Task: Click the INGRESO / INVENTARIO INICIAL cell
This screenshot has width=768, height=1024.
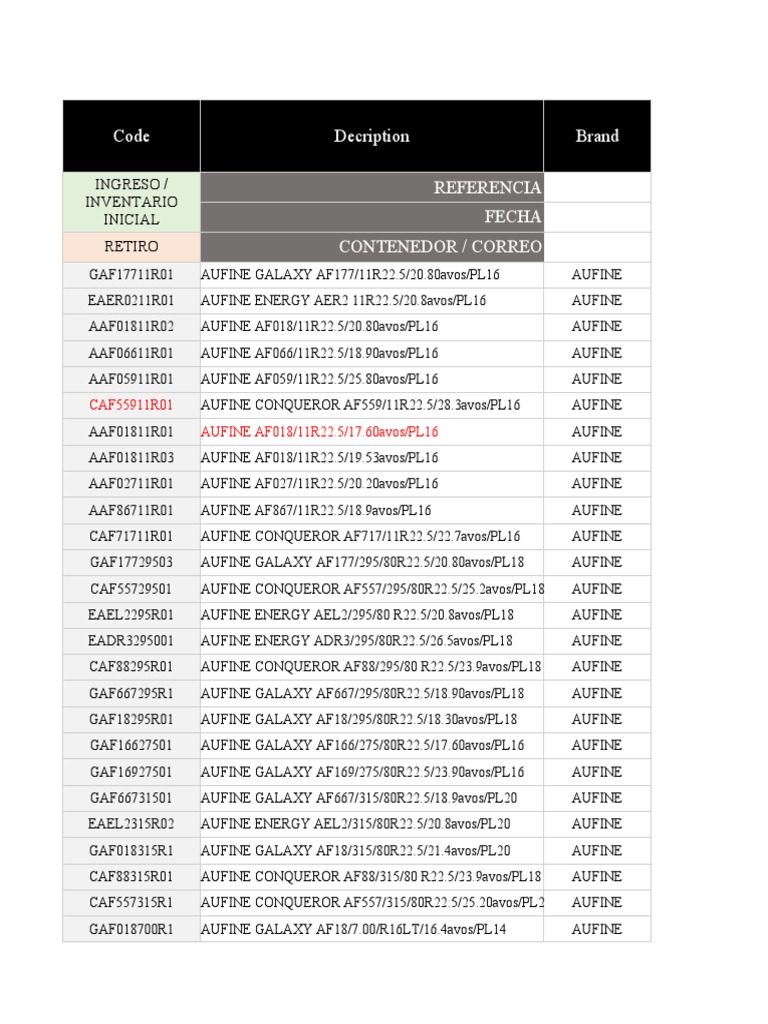Action: pos(131,202)
